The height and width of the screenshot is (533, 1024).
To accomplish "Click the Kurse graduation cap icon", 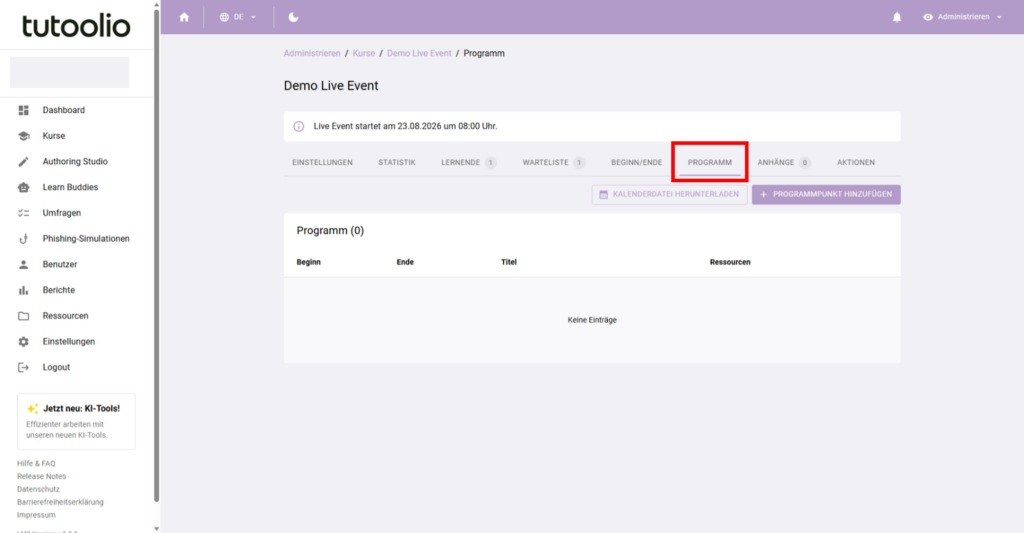I will (24, 136).
